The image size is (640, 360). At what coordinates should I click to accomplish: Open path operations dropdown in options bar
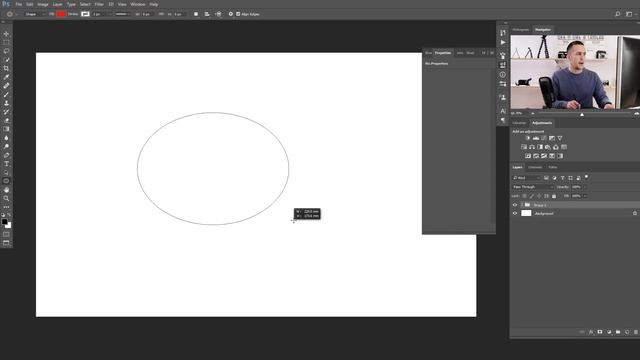tap(196, 14)
